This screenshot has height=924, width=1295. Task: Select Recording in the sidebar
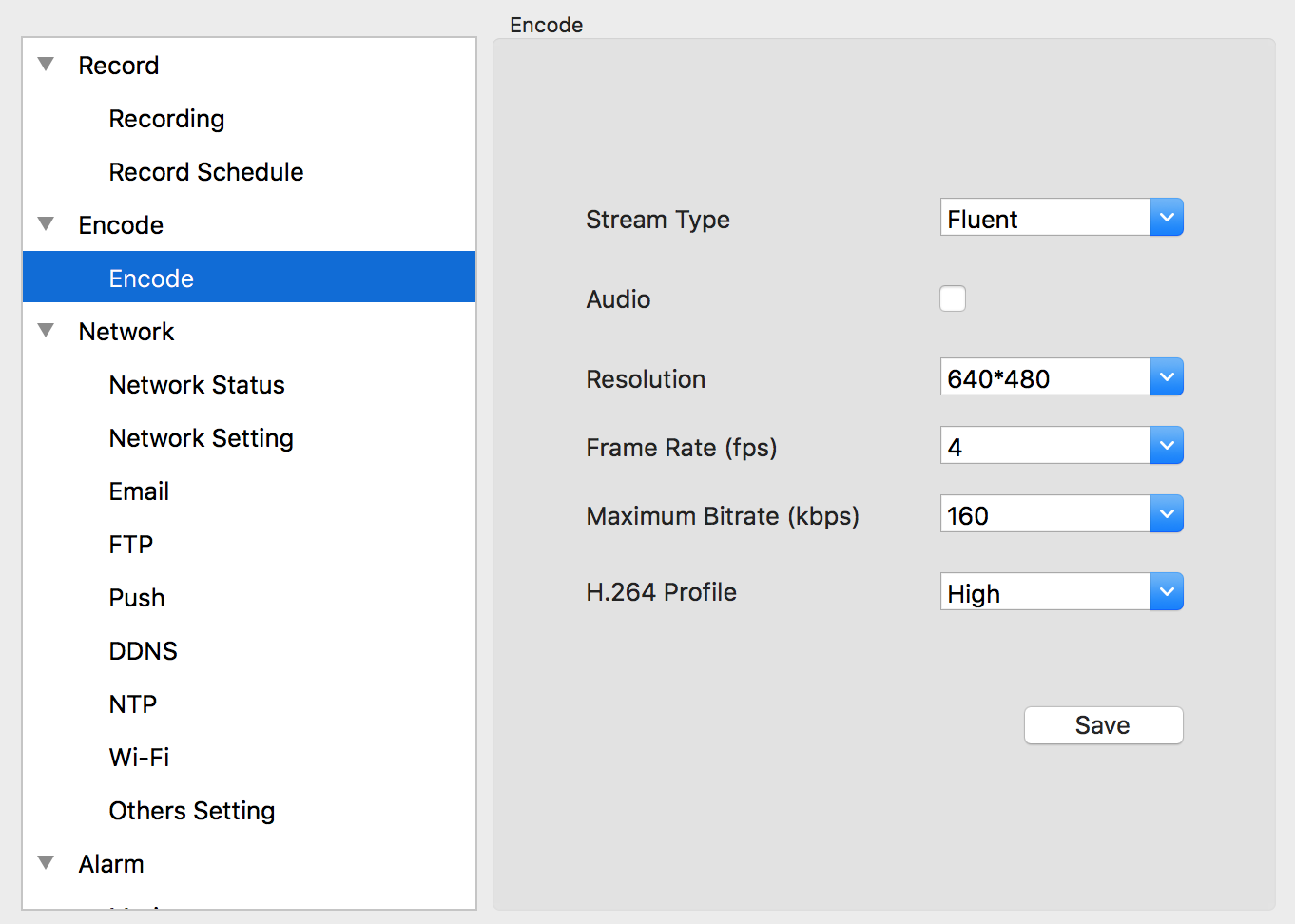166,119
